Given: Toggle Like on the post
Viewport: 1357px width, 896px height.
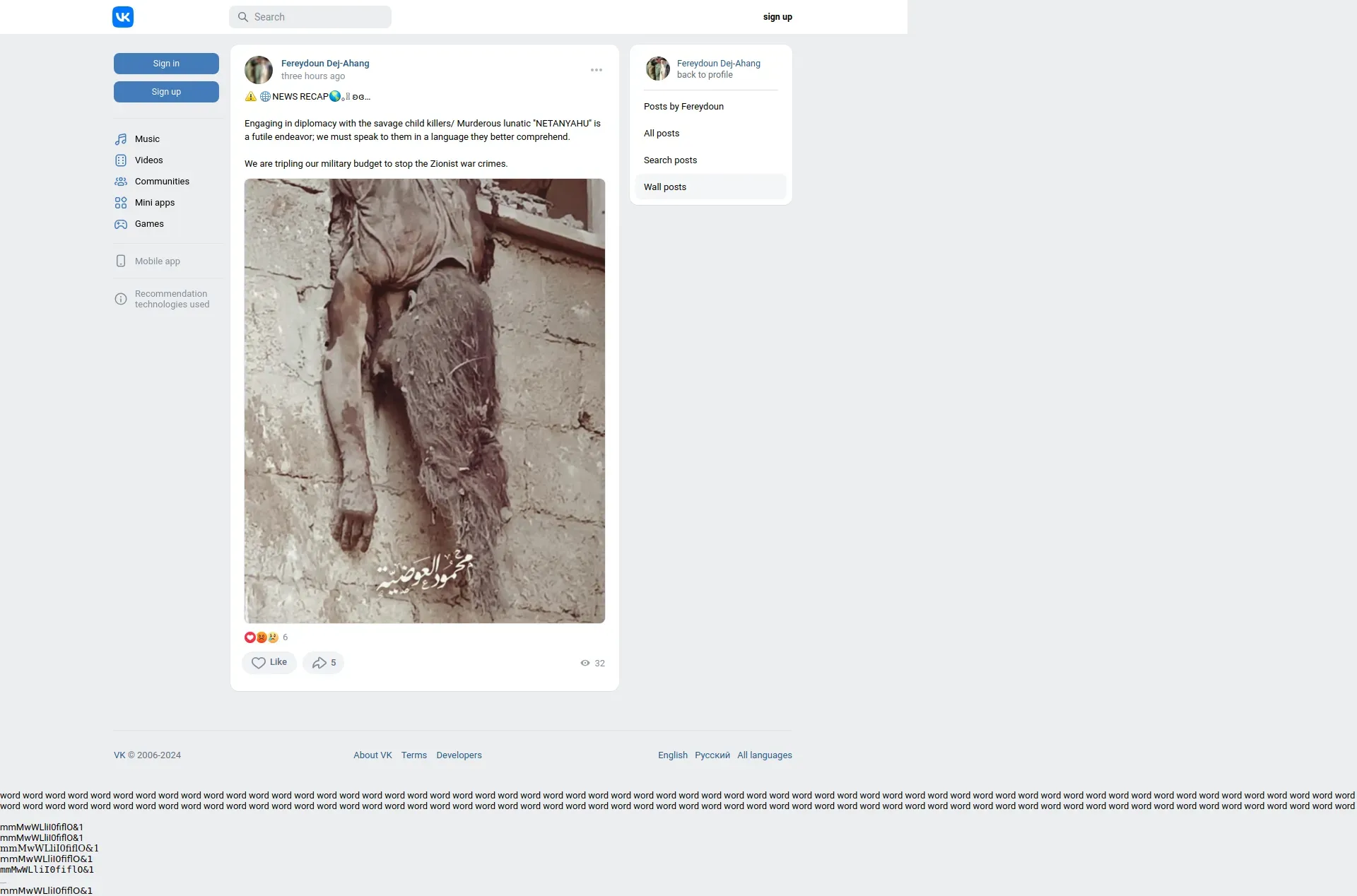Looking at the screenshot, I should (269, 663).
